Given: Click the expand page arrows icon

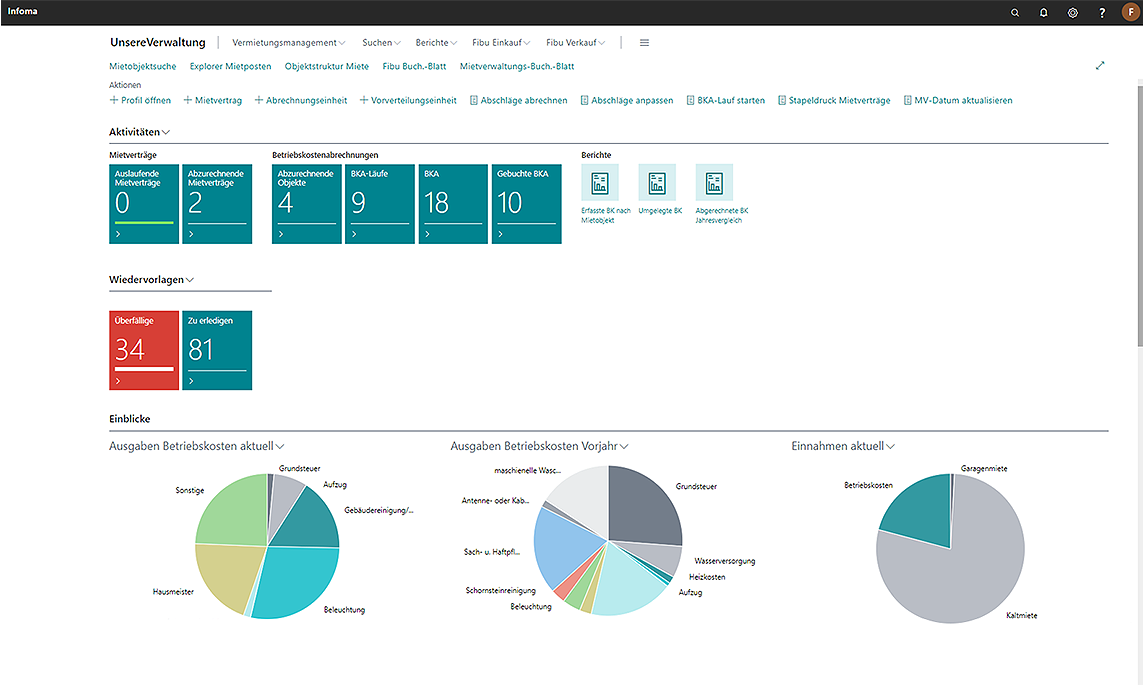Looking at the screenshot, I should [x=1100, y=66].
